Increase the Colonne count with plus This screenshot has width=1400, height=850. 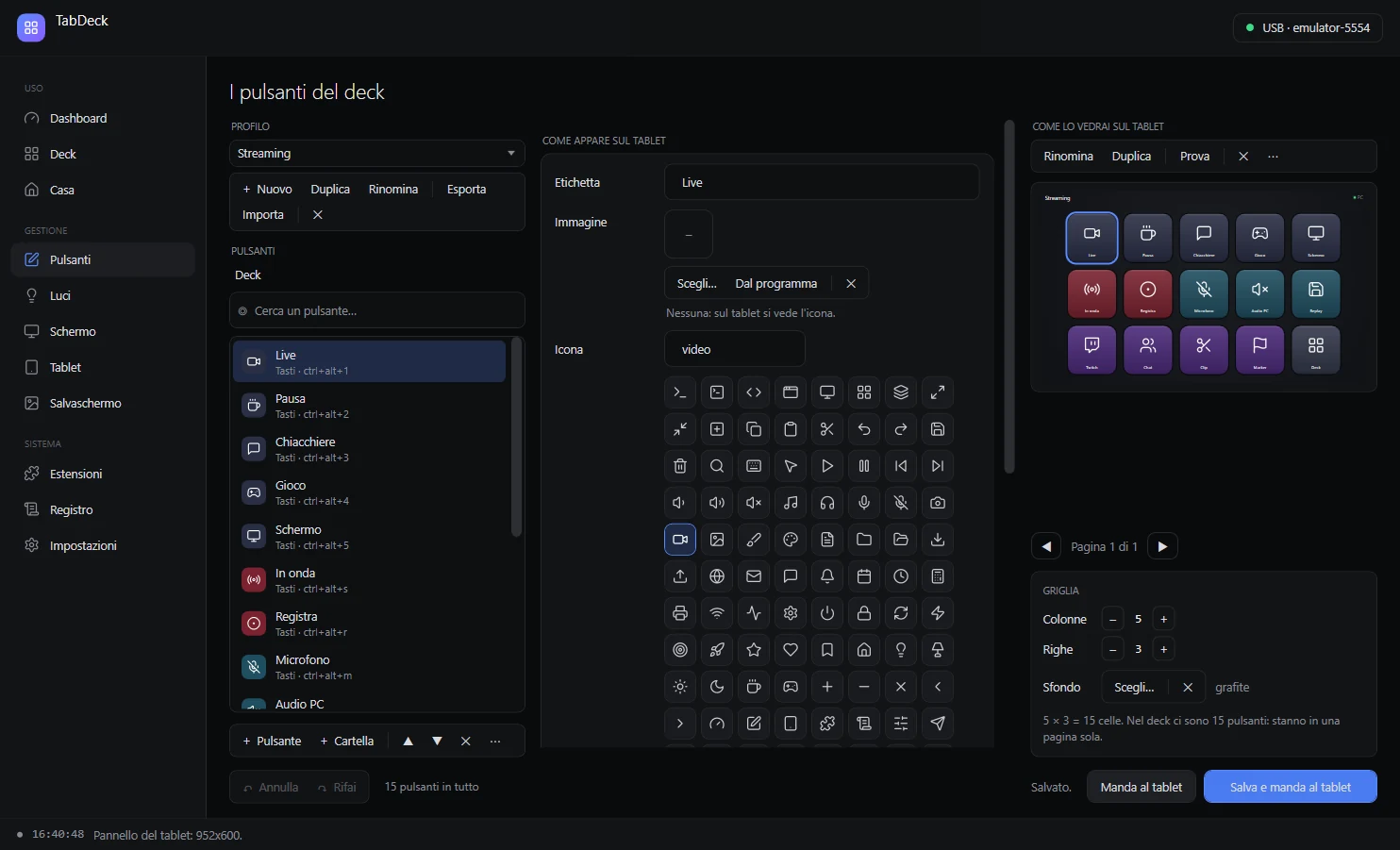1164,620
